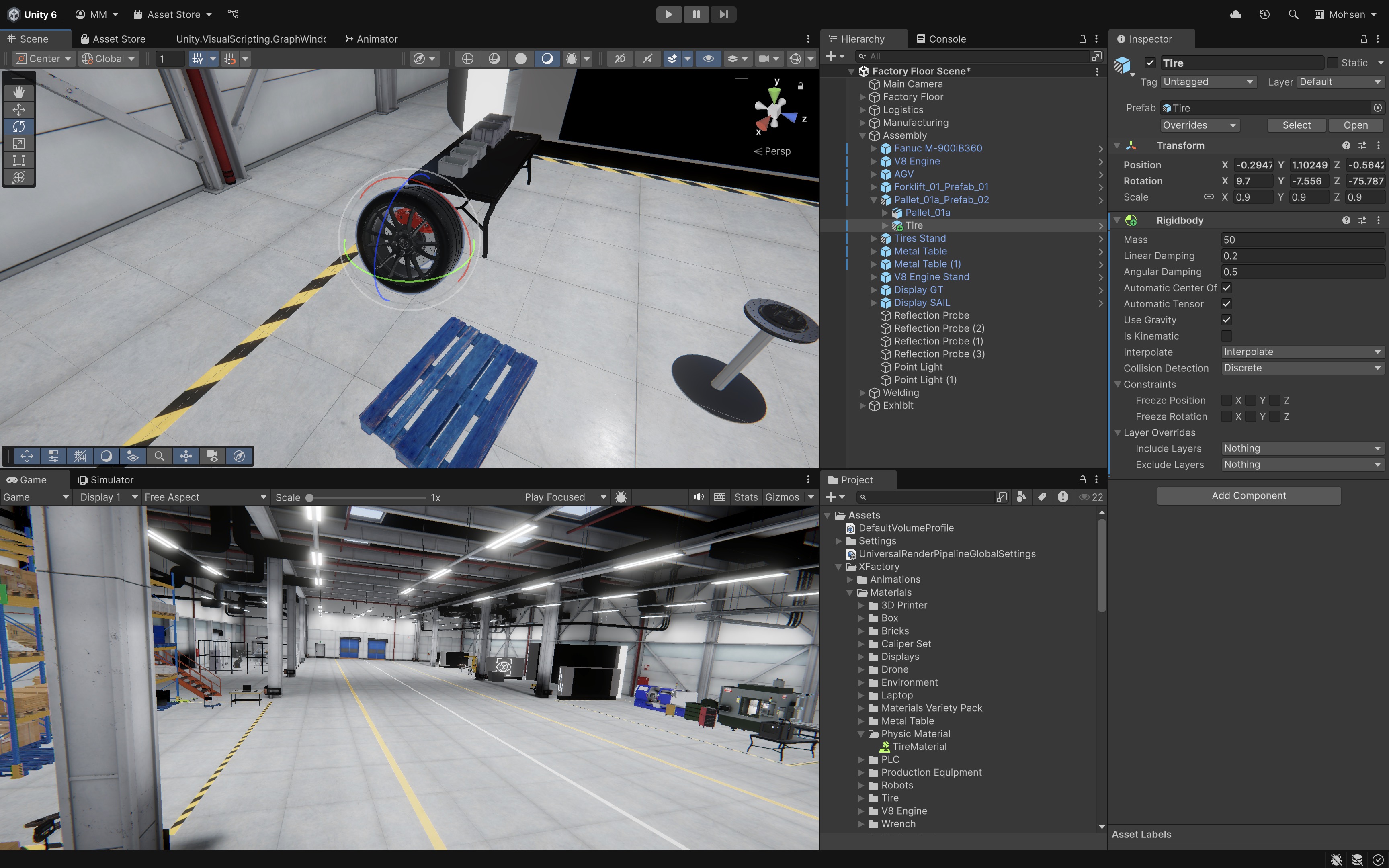Screen dimensions: 1389x868
Task: Click the Pause button
Action: pyautogui.click(x=696, y=14)
